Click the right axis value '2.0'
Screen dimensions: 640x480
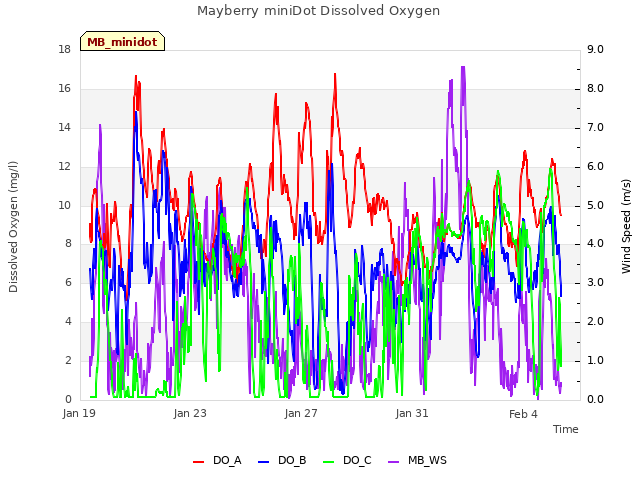pyautogui.click(x=595, y=322)
